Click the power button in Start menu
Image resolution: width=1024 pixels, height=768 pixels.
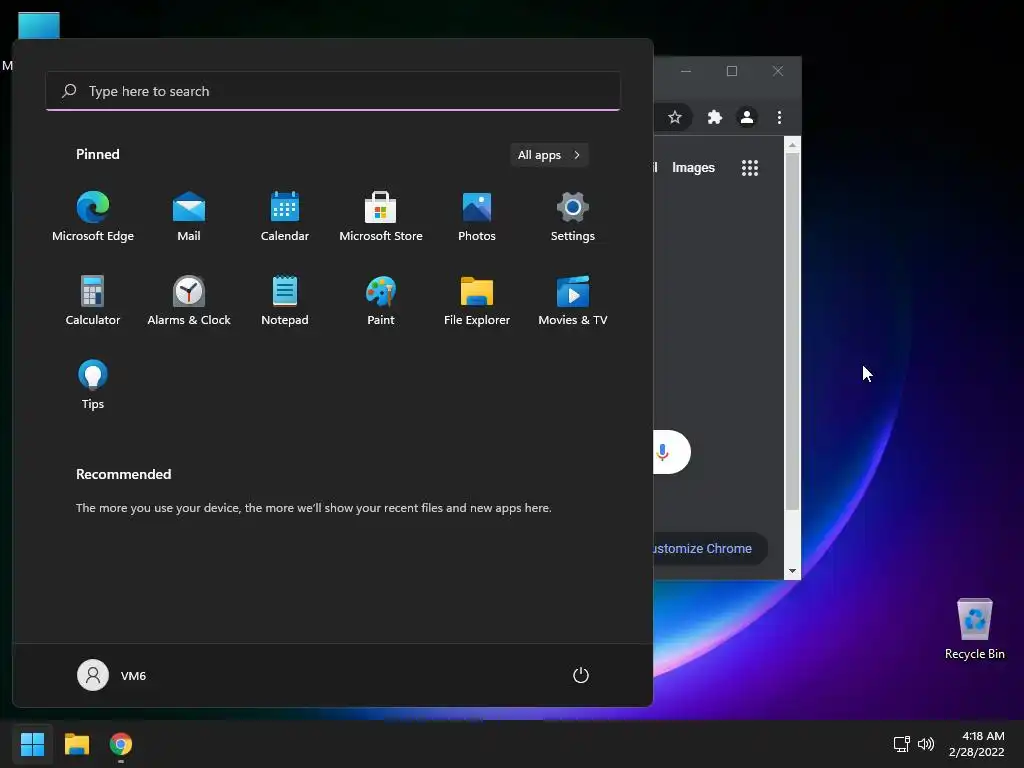[581, 675]
